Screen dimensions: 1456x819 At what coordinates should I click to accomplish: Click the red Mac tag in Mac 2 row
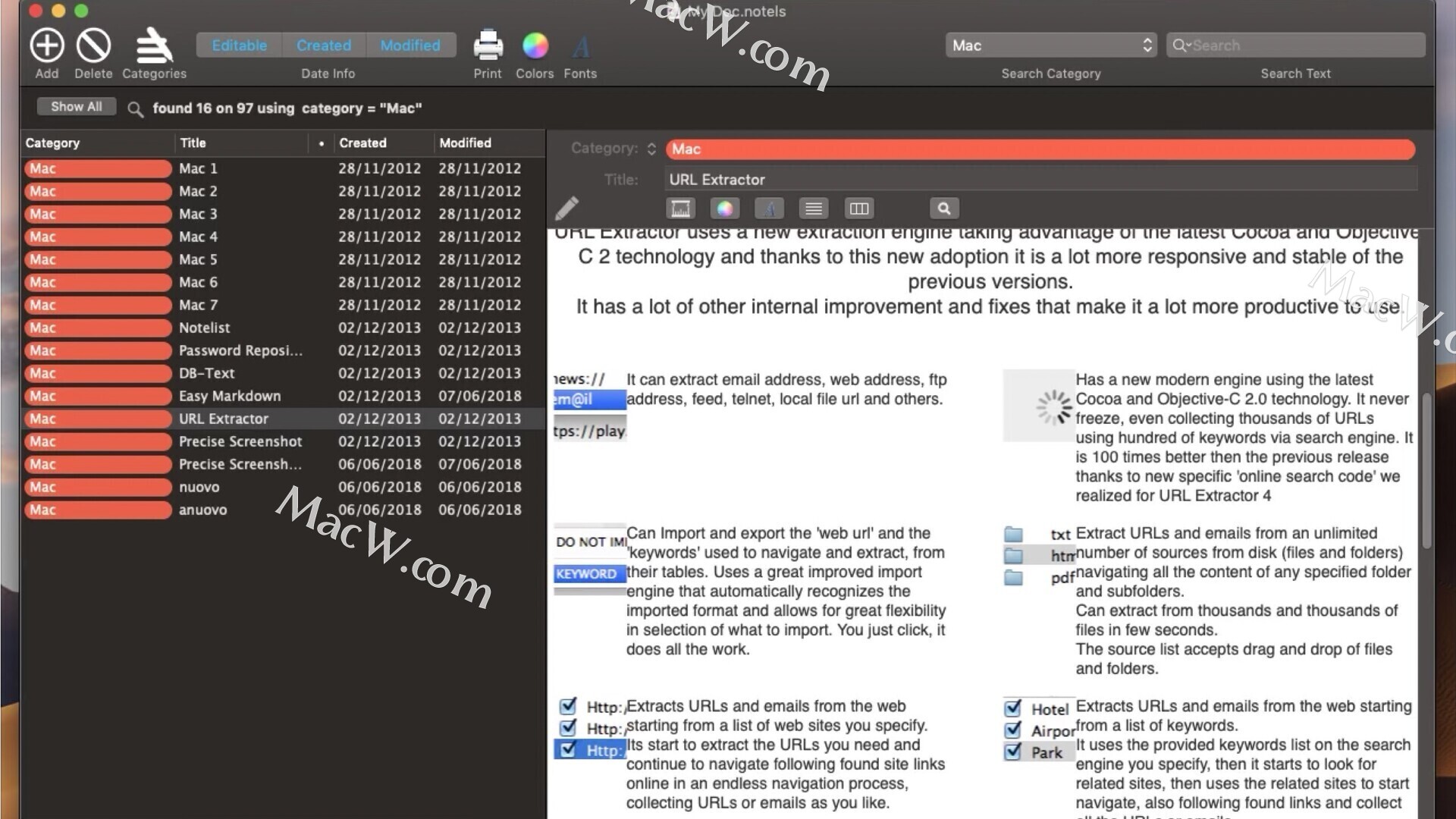point(98,191)
